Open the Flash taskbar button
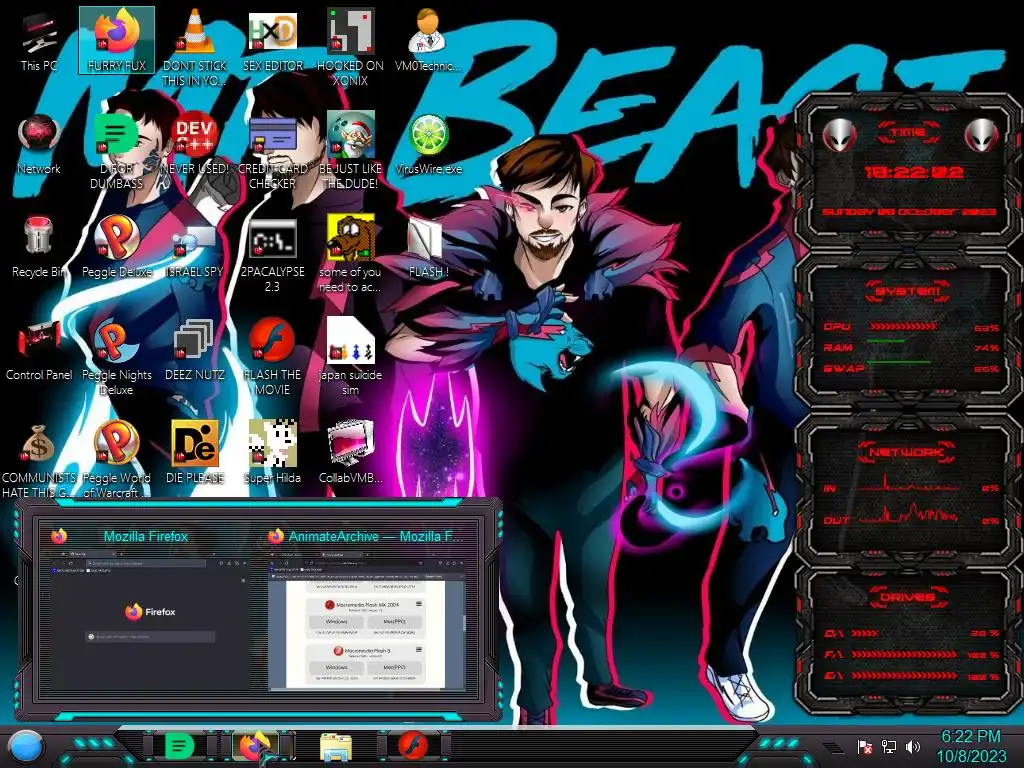 coord(413,746)
